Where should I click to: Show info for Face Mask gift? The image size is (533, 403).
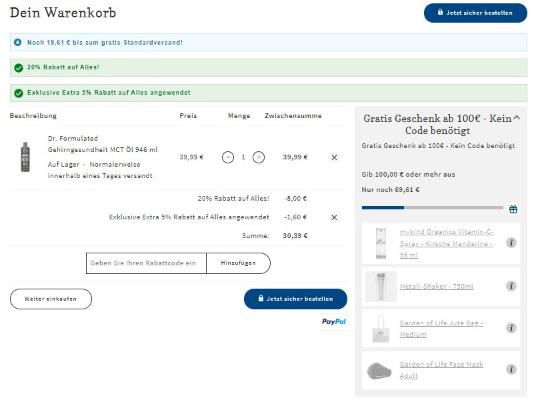[511, 369]
